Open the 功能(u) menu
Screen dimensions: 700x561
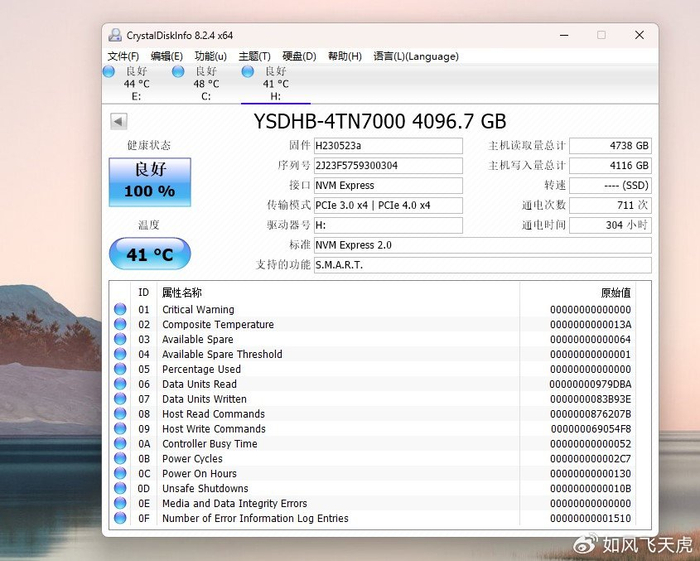coord(210,56)
